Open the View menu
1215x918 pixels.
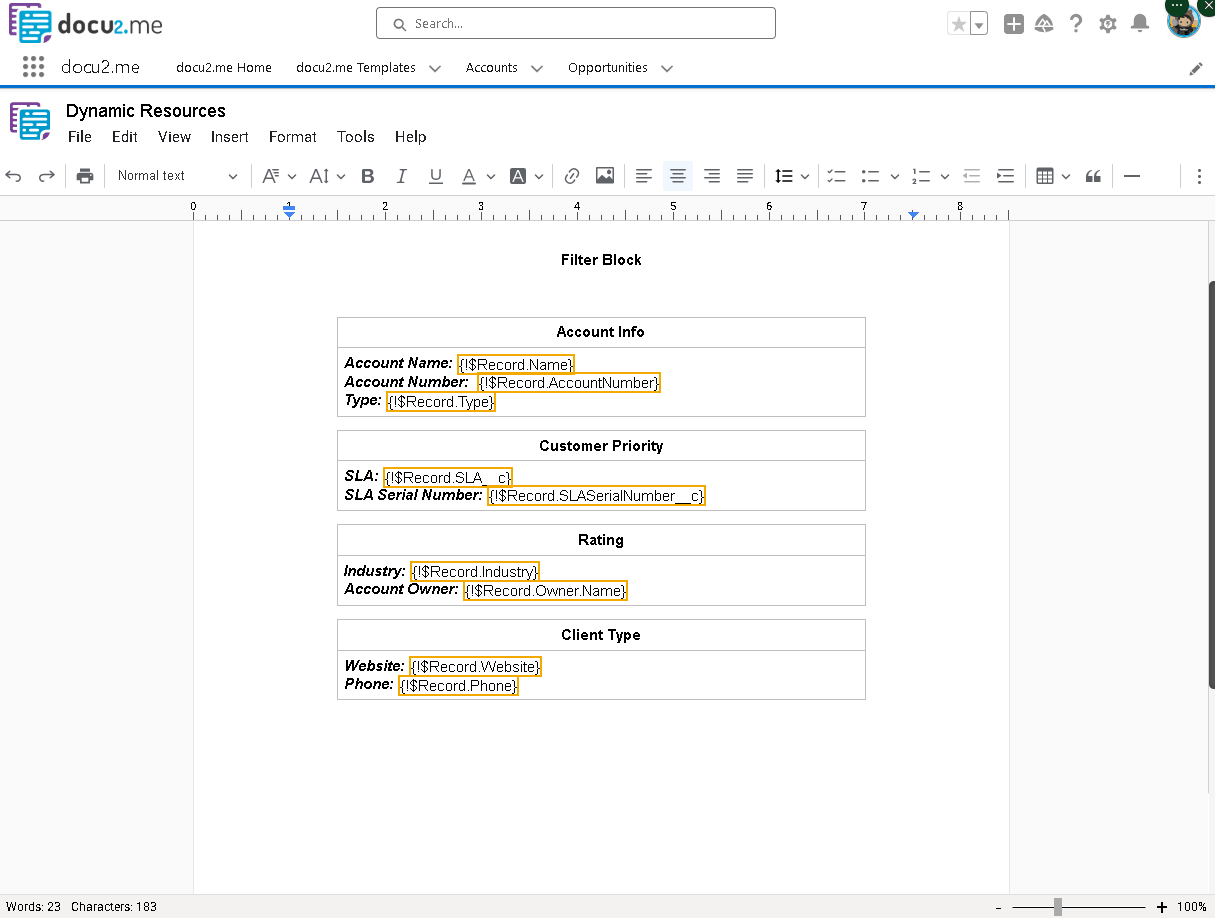point(174,137)
